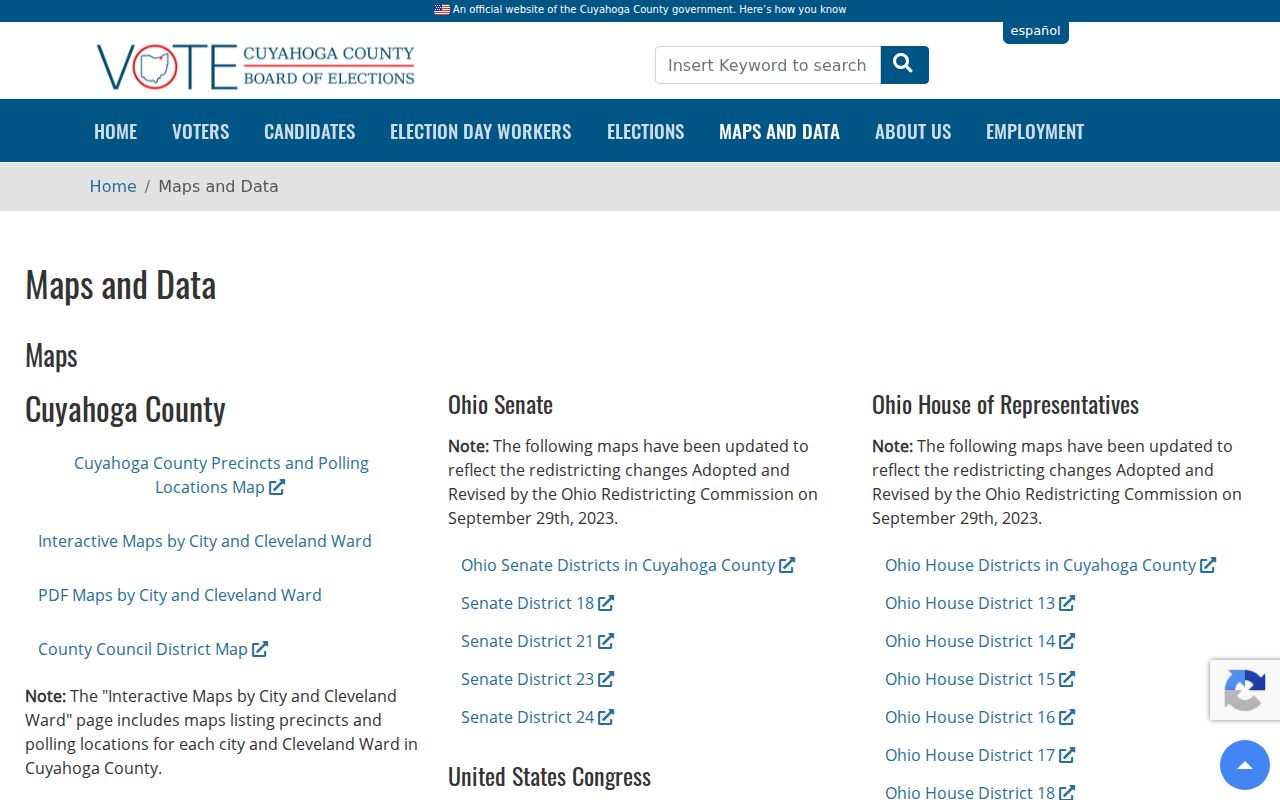Click the magnifying glass search button

pos(904,65)
